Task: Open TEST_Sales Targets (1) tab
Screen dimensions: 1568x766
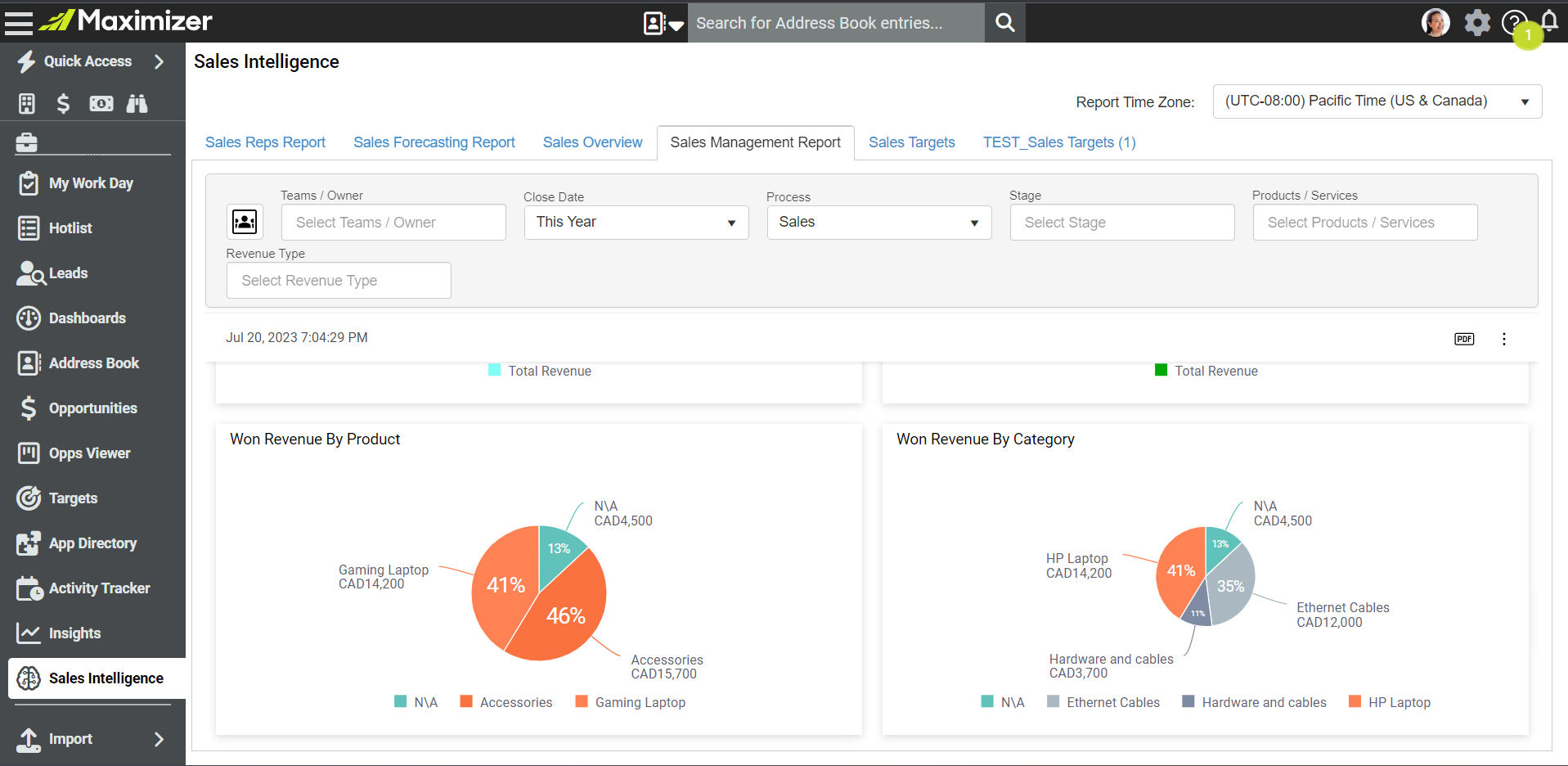Action: tap(1059, 142)
